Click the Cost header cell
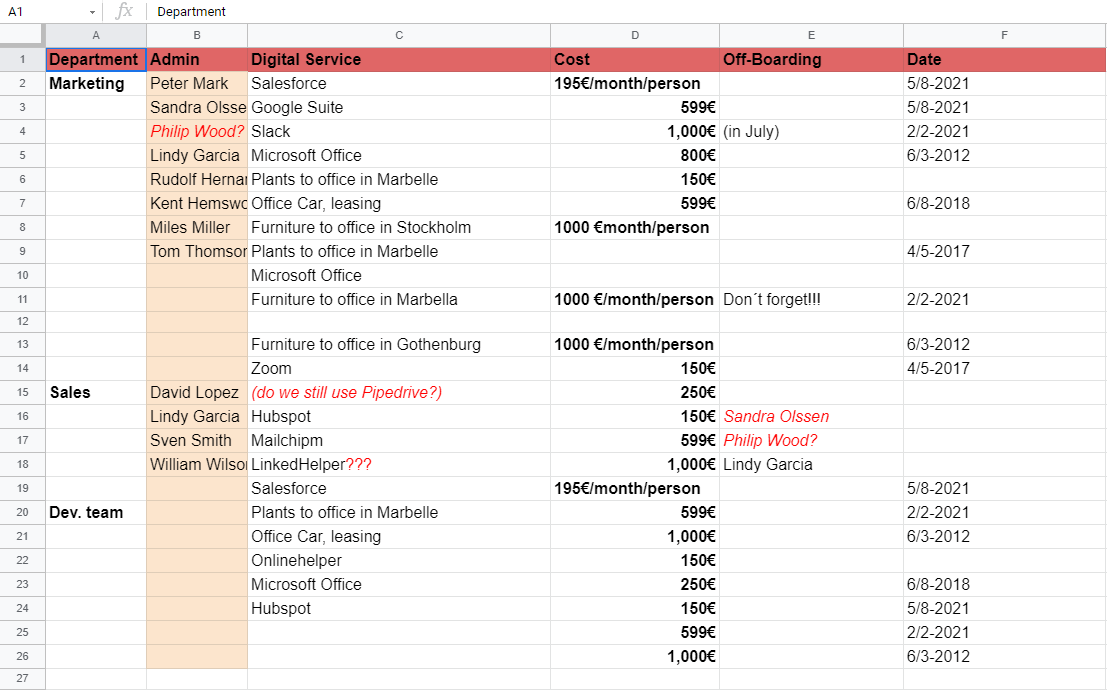The height and width of the screenshot is (690, 1107). (x=635, y=59)
